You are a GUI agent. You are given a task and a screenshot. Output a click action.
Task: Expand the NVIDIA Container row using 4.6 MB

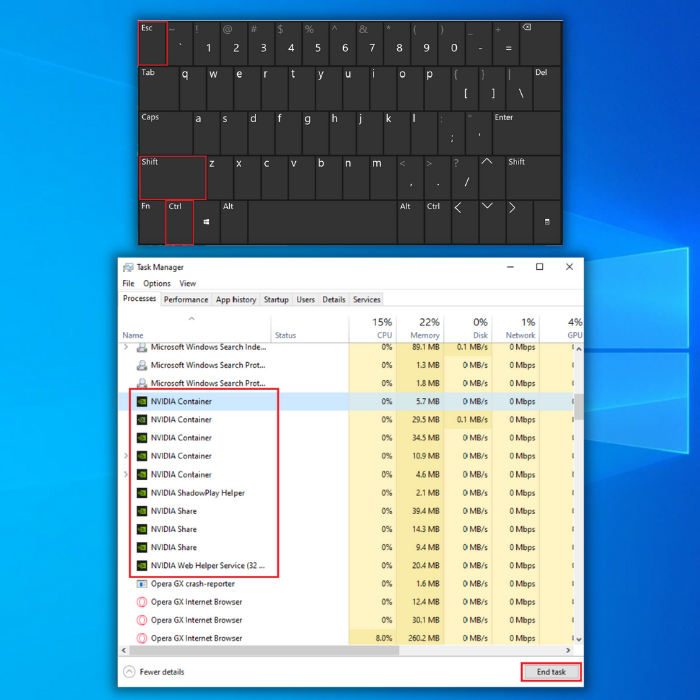(126, 474)
